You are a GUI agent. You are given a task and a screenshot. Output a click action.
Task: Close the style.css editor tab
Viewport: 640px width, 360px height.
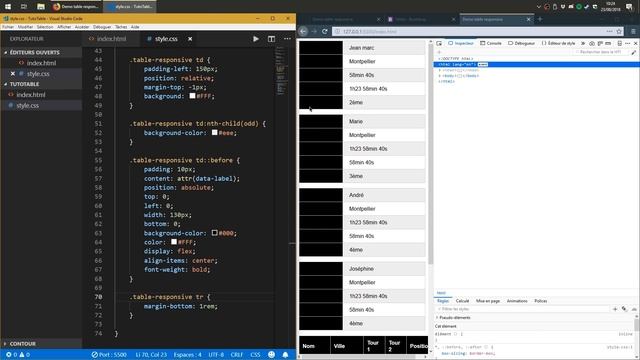(190, 39)
